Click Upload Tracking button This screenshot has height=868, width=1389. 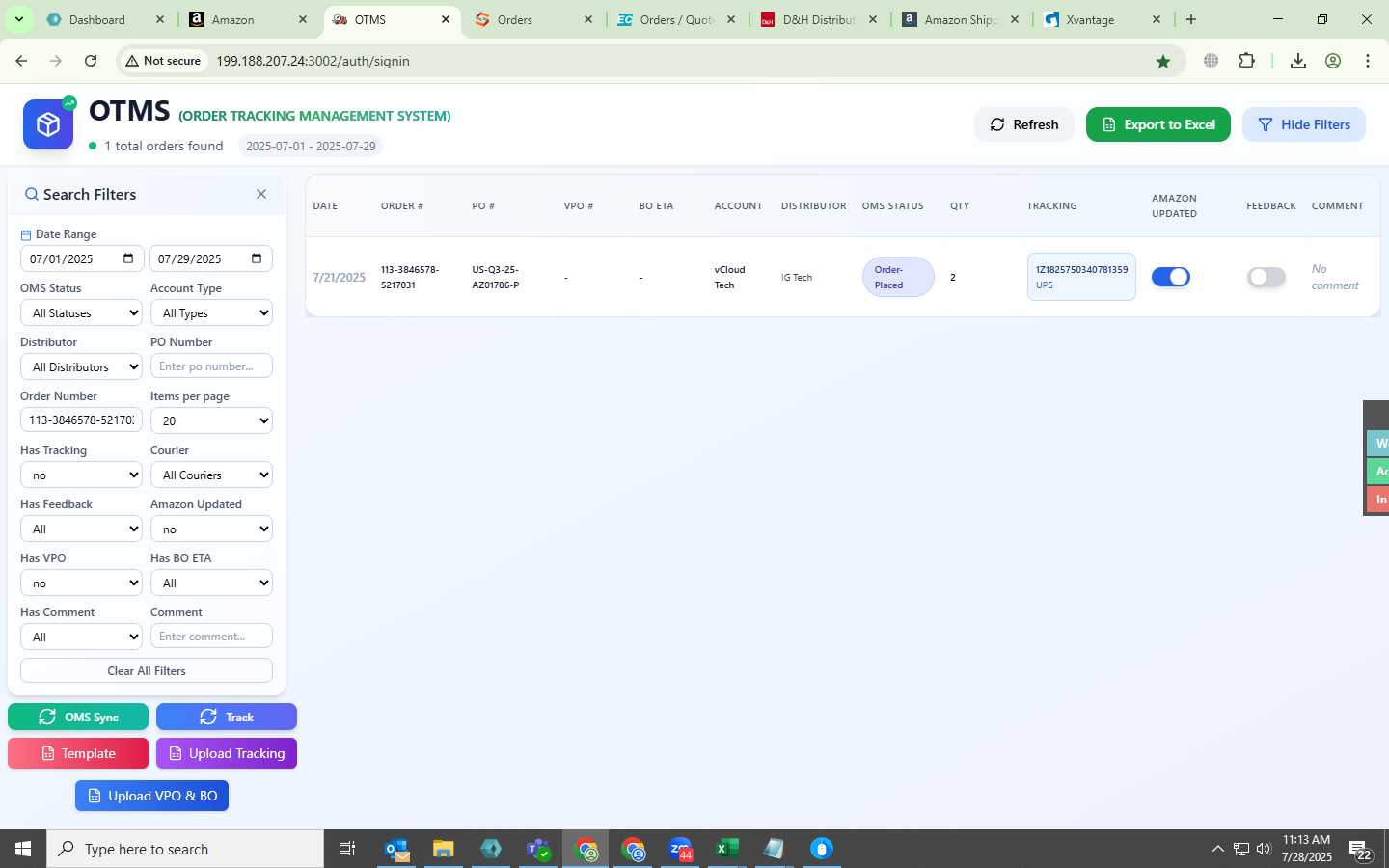pyautogui.click(x=227, y=753)
